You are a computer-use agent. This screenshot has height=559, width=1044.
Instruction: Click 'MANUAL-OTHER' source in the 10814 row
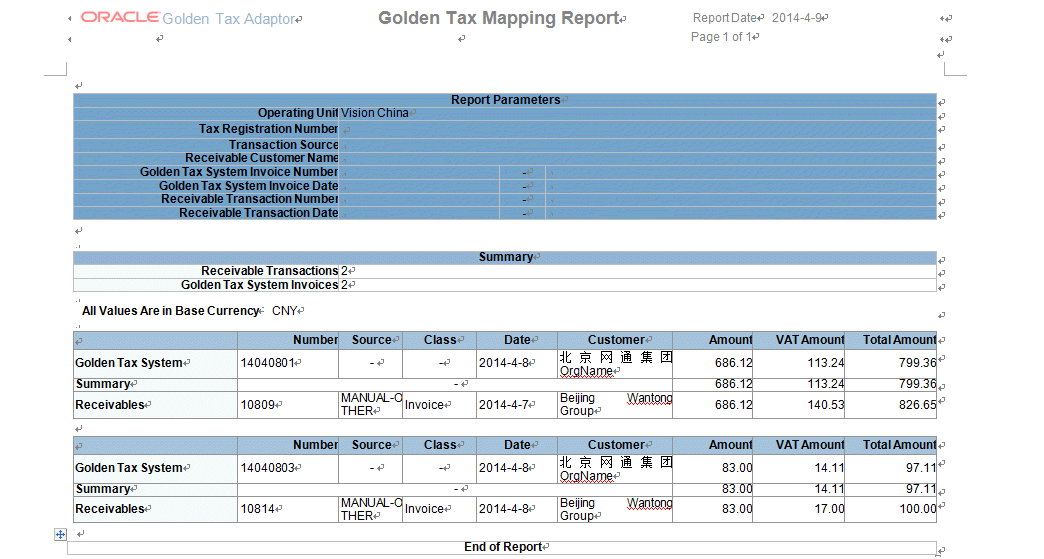[371, 509]
